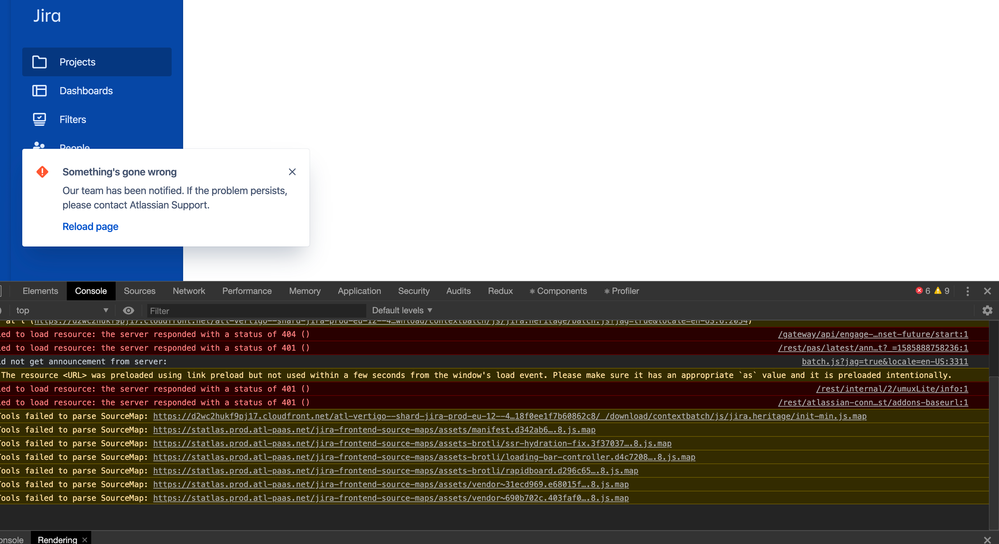
Task: Open the React Profiler tab
Action: (622, 291)
